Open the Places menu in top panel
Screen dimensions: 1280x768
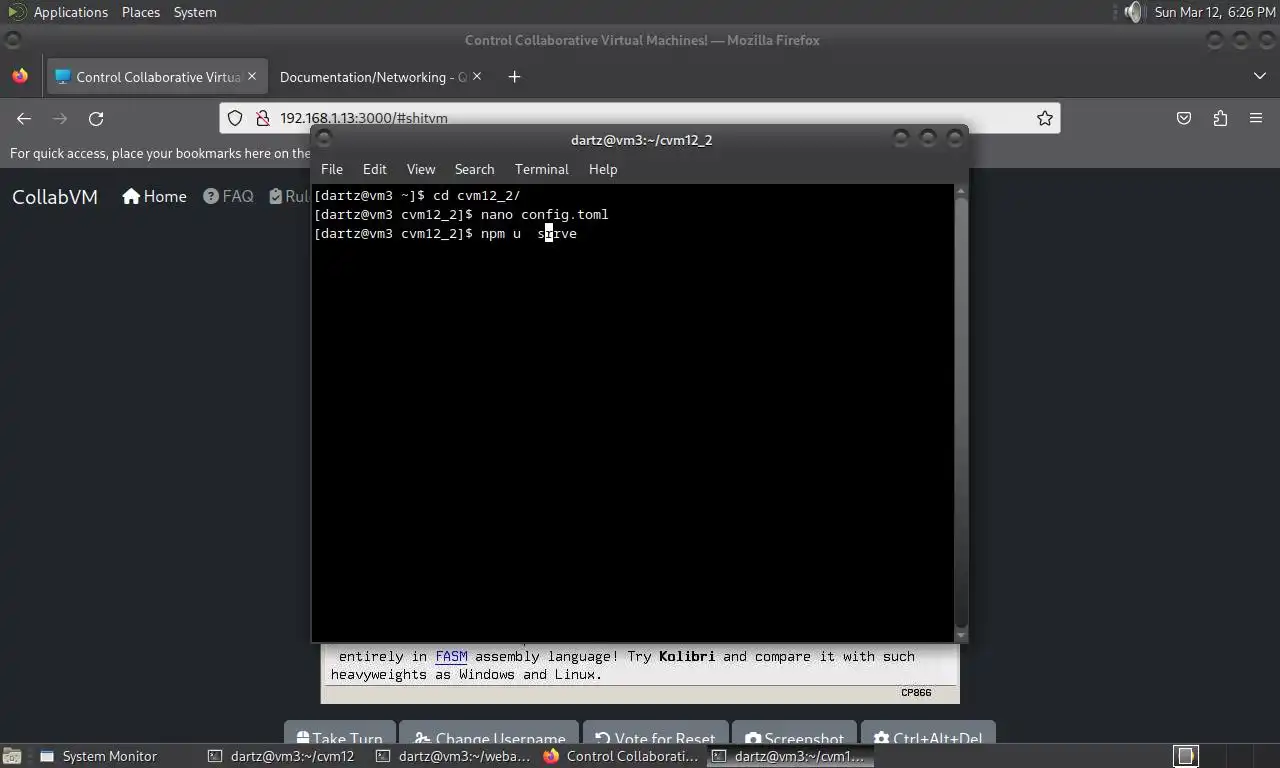(x=141, y=12)
